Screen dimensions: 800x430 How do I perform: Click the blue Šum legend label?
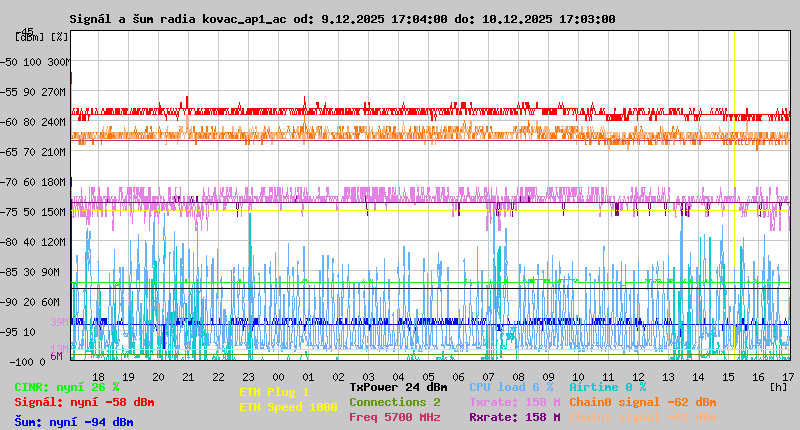coord(73,422)
